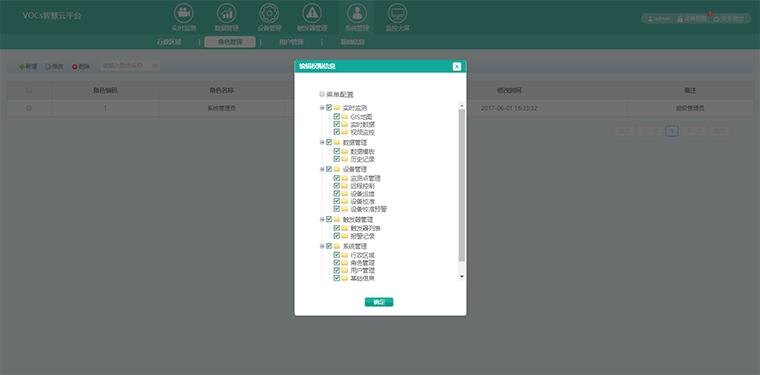760x375 pixels.
Task: Select the 实时数据 tree label
Action: [363, 125]
